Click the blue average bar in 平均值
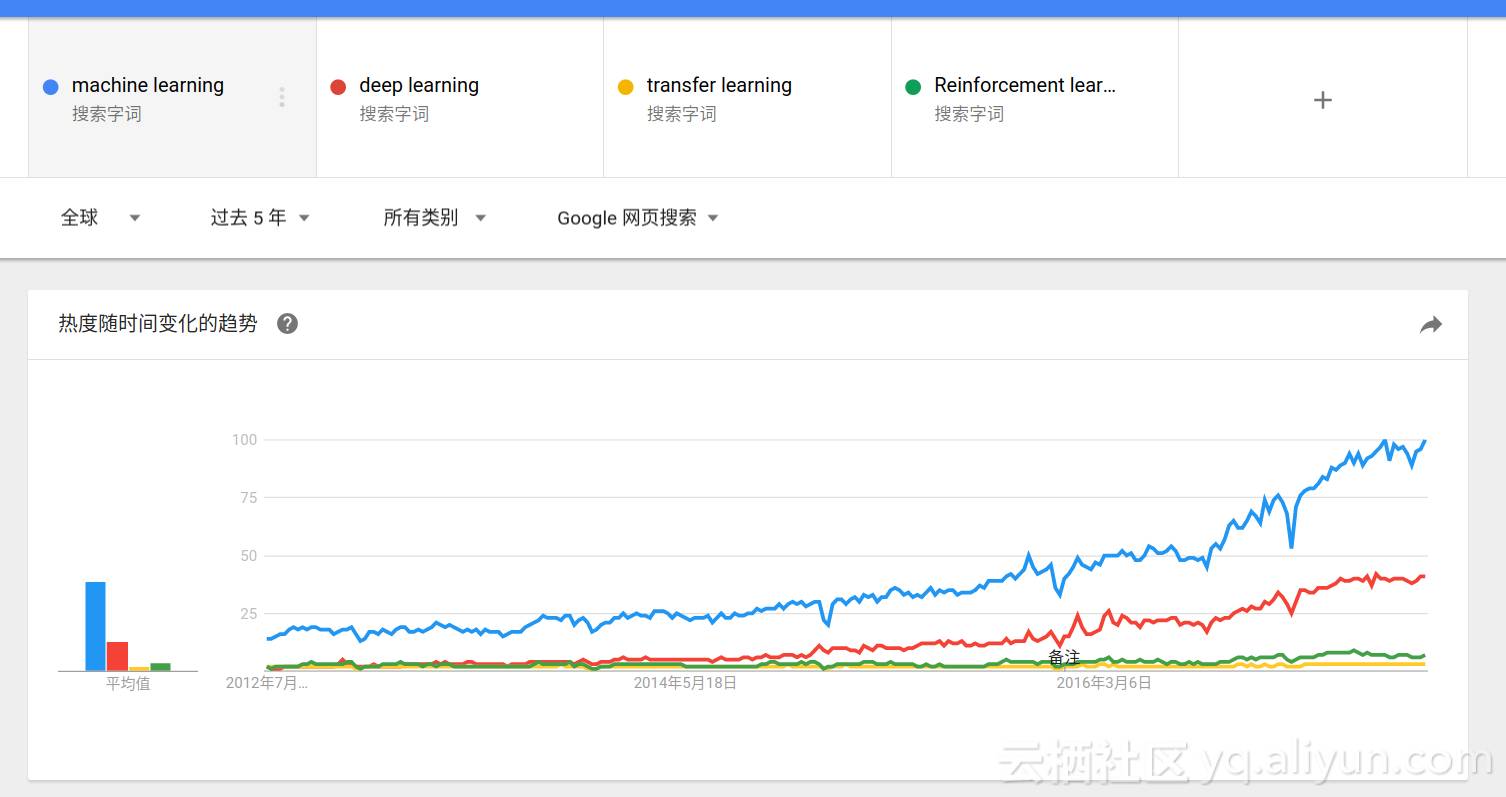The image size is (1506, 797). (95, 626)
